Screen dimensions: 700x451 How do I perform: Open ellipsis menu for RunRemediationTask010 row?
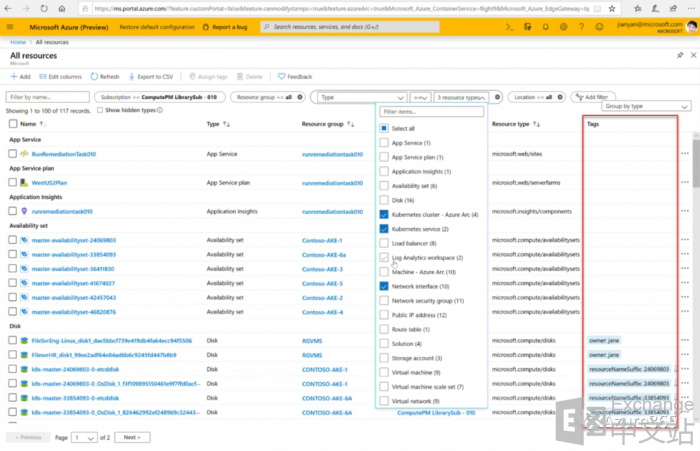(x=685, y=154)
